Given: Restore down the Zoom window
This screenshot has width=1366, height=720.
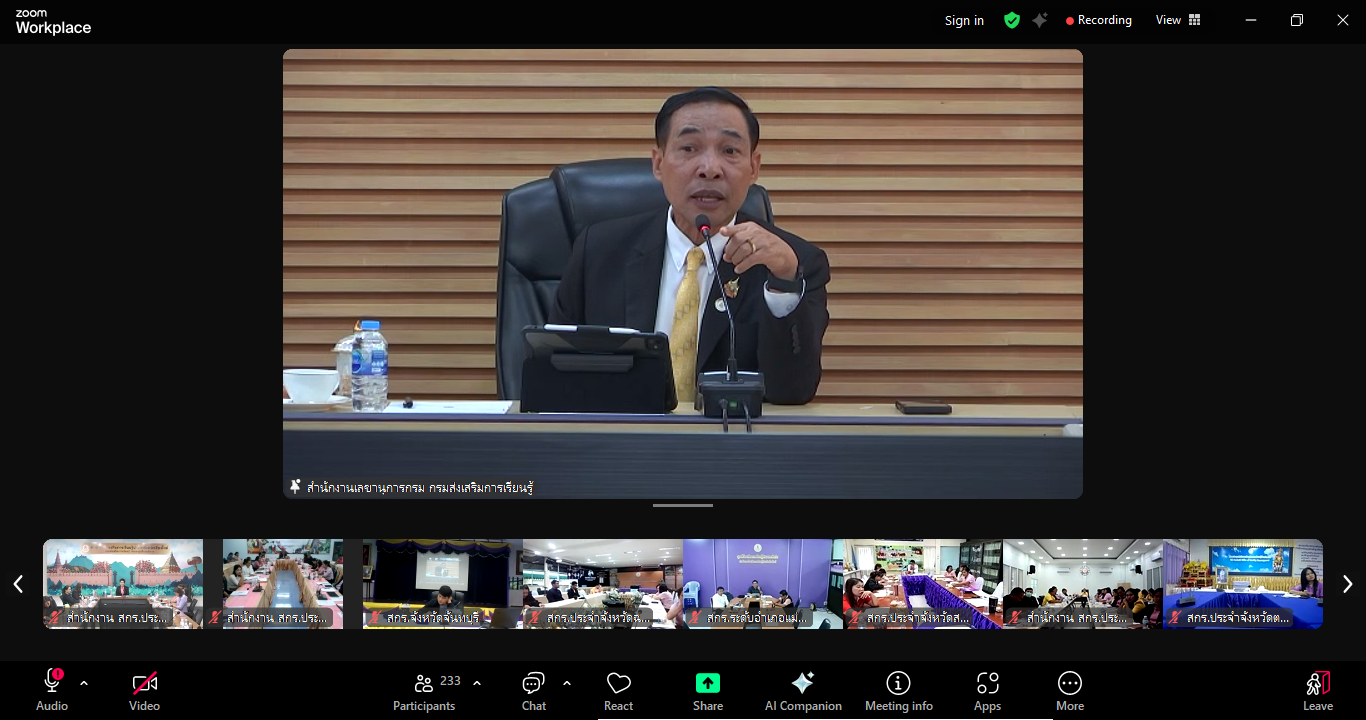Looking at the screenshot, I should (x=1297, y=20).
